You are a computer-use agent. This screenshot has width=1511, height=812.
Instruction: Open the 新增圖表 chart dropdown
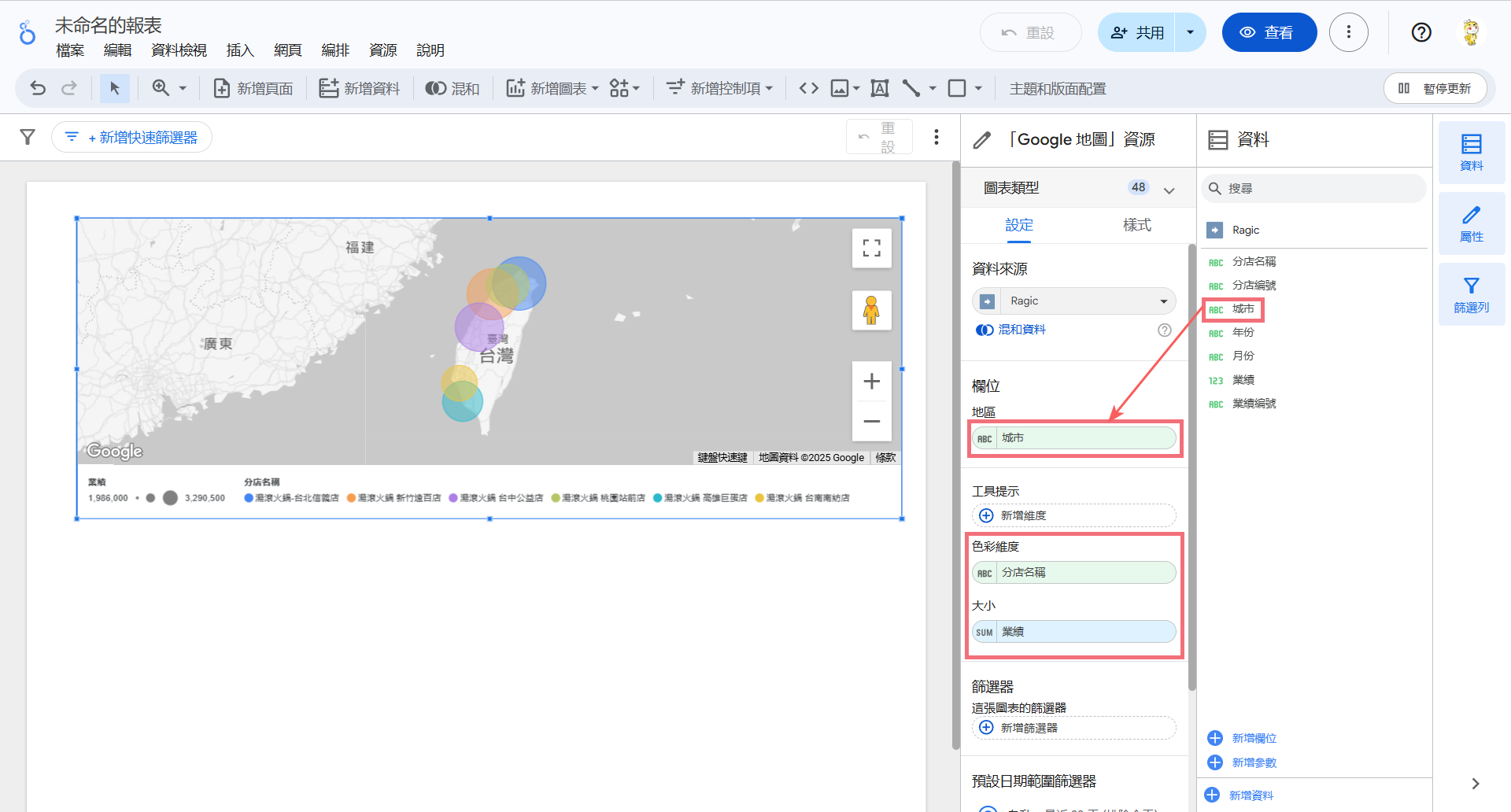pos(552,88)
